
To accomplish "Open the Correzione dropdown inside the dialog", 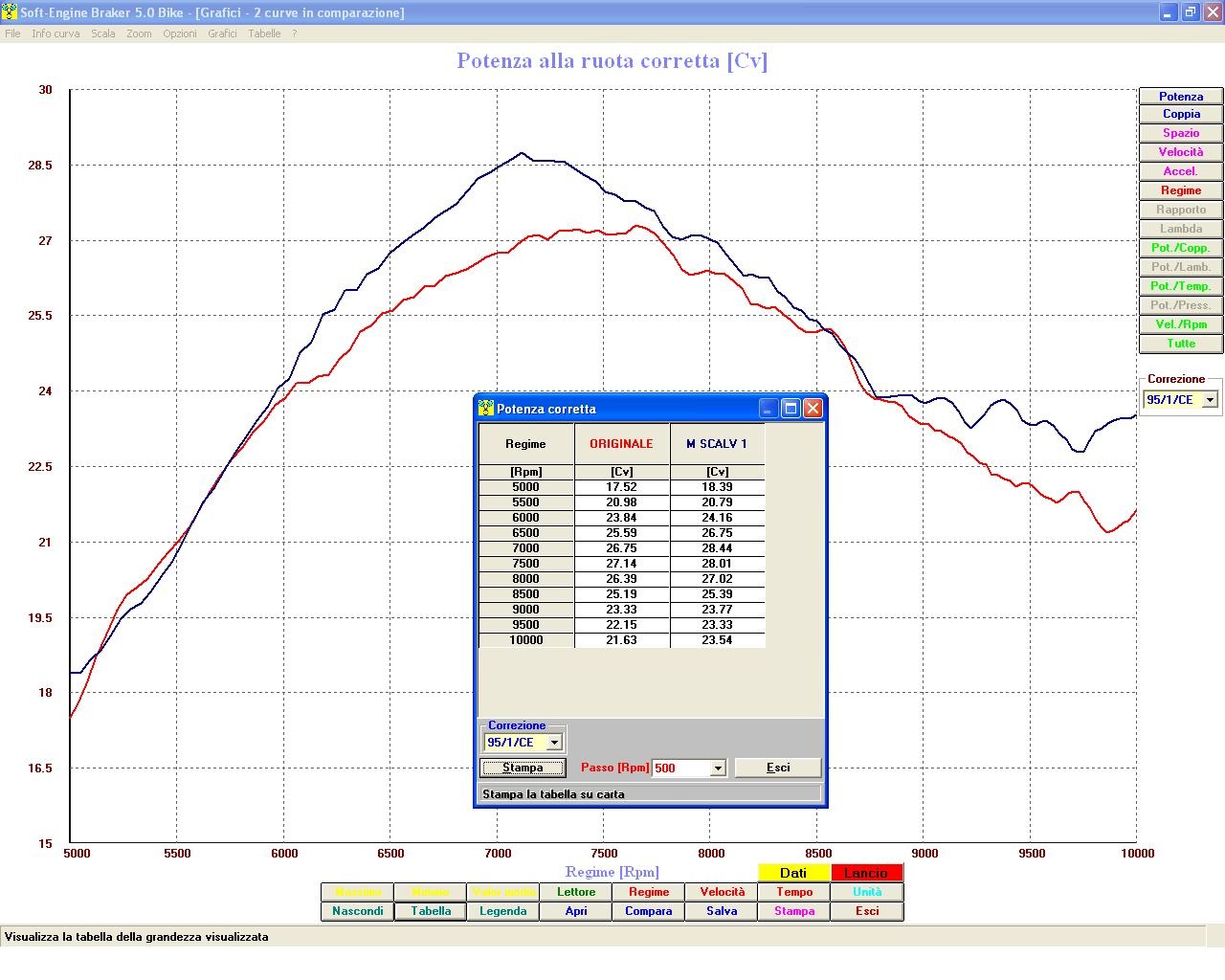I will click(553, 743).
